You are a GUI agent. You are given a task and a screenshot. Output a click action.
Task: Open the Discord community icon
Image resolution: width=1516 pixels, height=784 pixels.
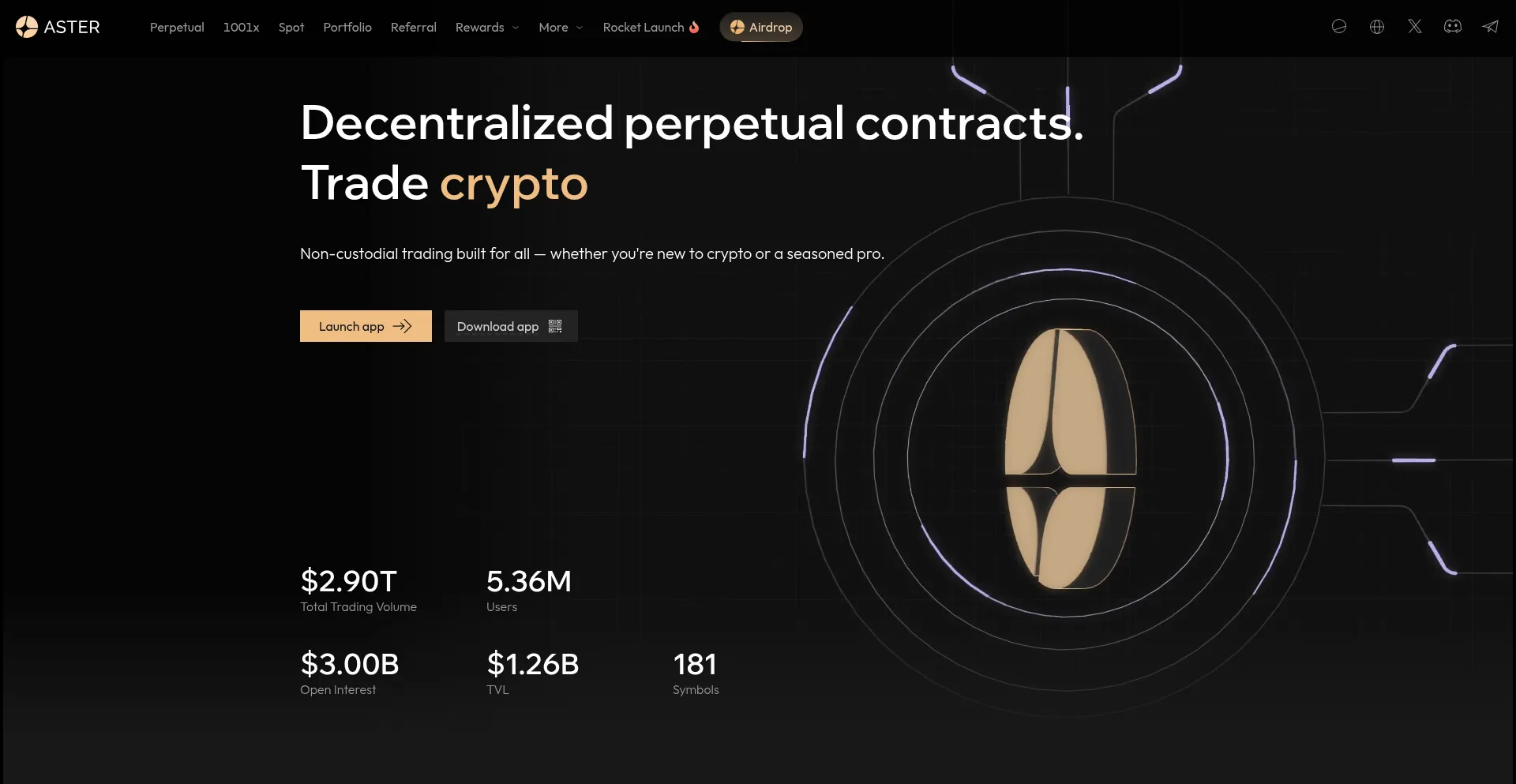[1453, 27]
